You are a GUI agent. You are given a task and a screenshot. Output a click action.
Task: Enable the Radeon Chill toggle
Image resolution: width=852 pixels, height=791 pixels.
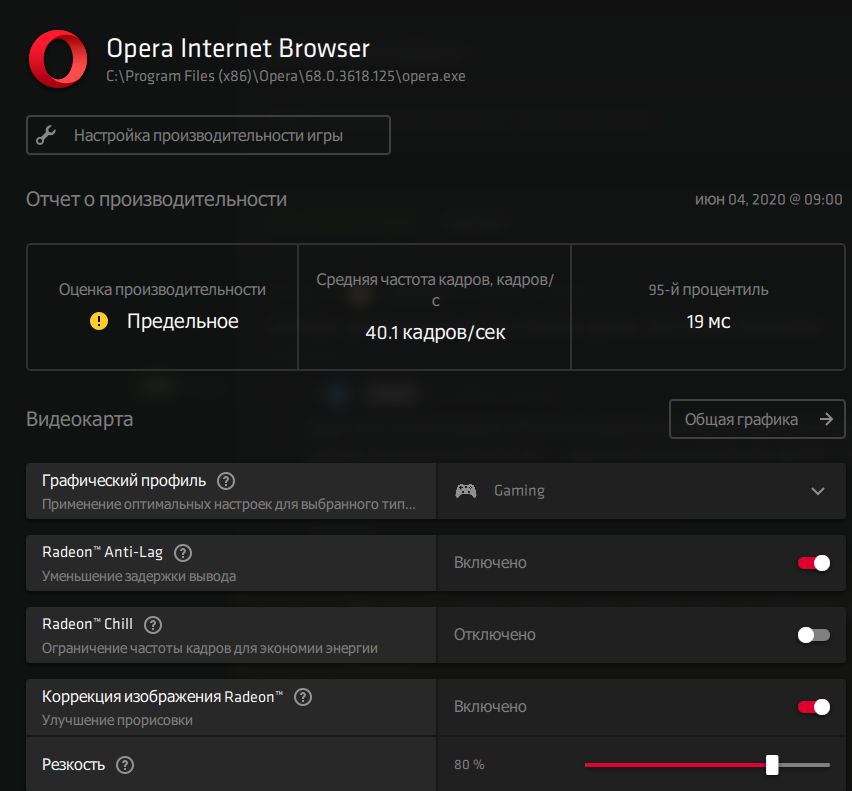point(813,635)
